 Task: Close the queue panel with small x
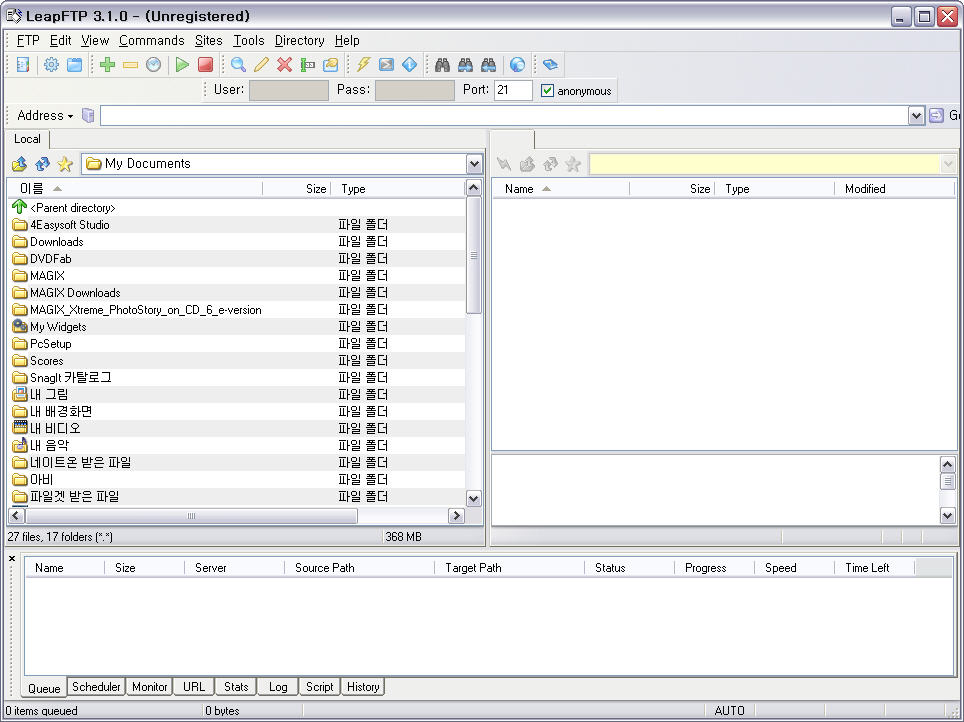click(12, 558)
